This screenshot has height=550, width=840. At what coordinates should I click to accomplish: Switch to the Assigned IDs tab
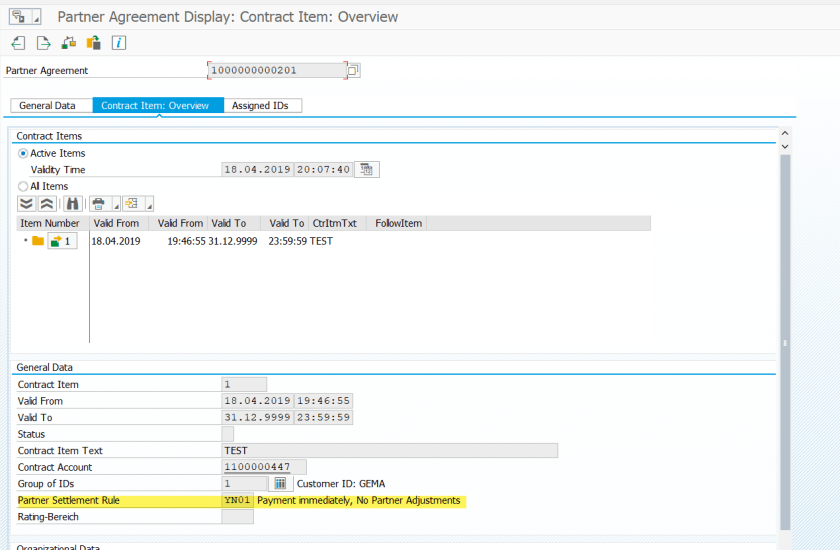click(x=263, y=106)
